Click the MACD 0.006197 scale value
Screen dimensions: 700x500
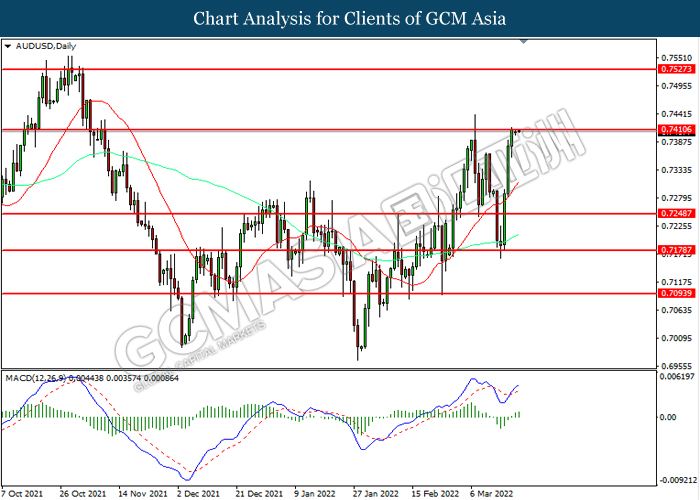click(x=677, y=377)
